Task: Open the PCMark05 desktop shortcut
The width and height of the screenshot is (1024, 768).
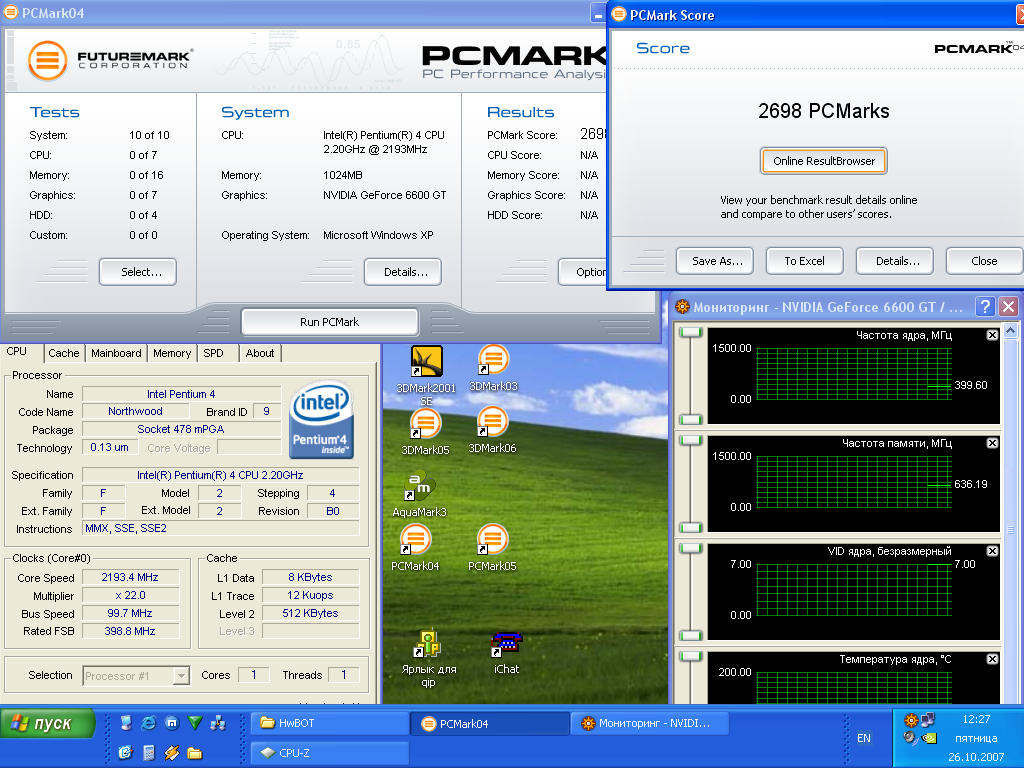Action: [492, 547]
